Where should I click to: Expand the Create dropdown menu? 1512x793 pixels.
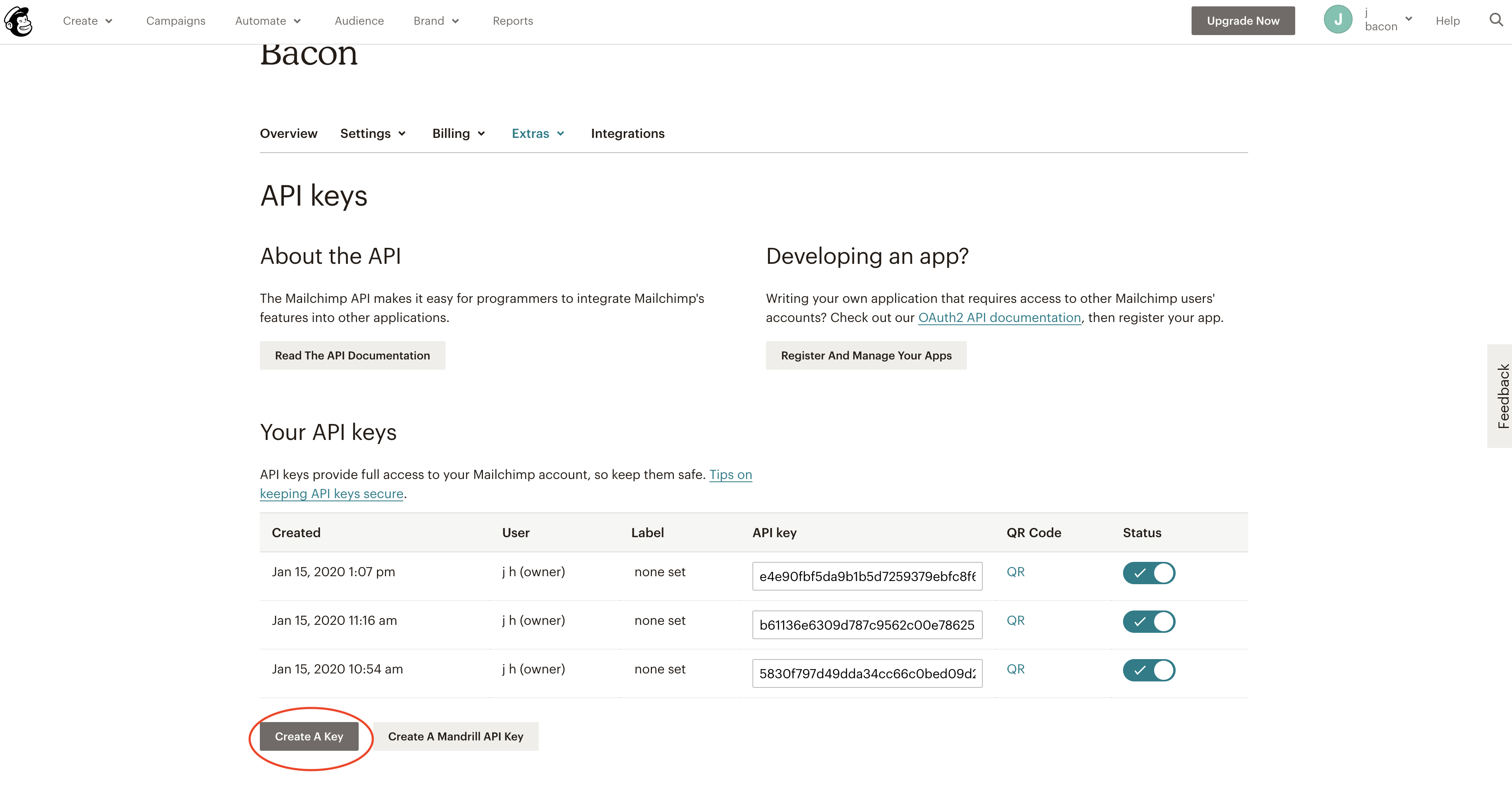87,21
